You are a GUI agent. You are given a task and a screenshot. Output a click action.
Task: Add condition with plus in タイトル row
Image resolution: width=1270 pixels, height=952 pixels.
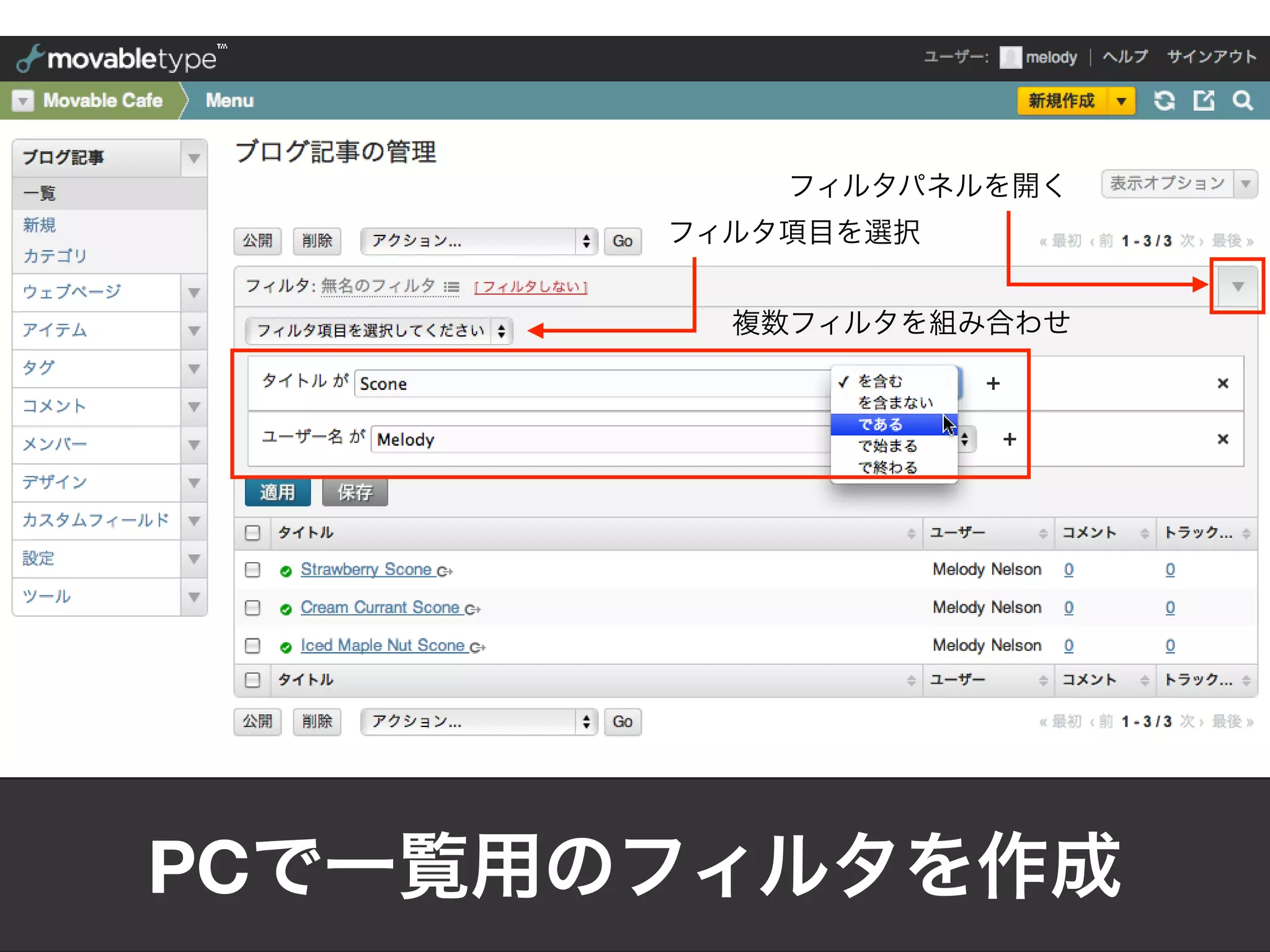point(993,384)
